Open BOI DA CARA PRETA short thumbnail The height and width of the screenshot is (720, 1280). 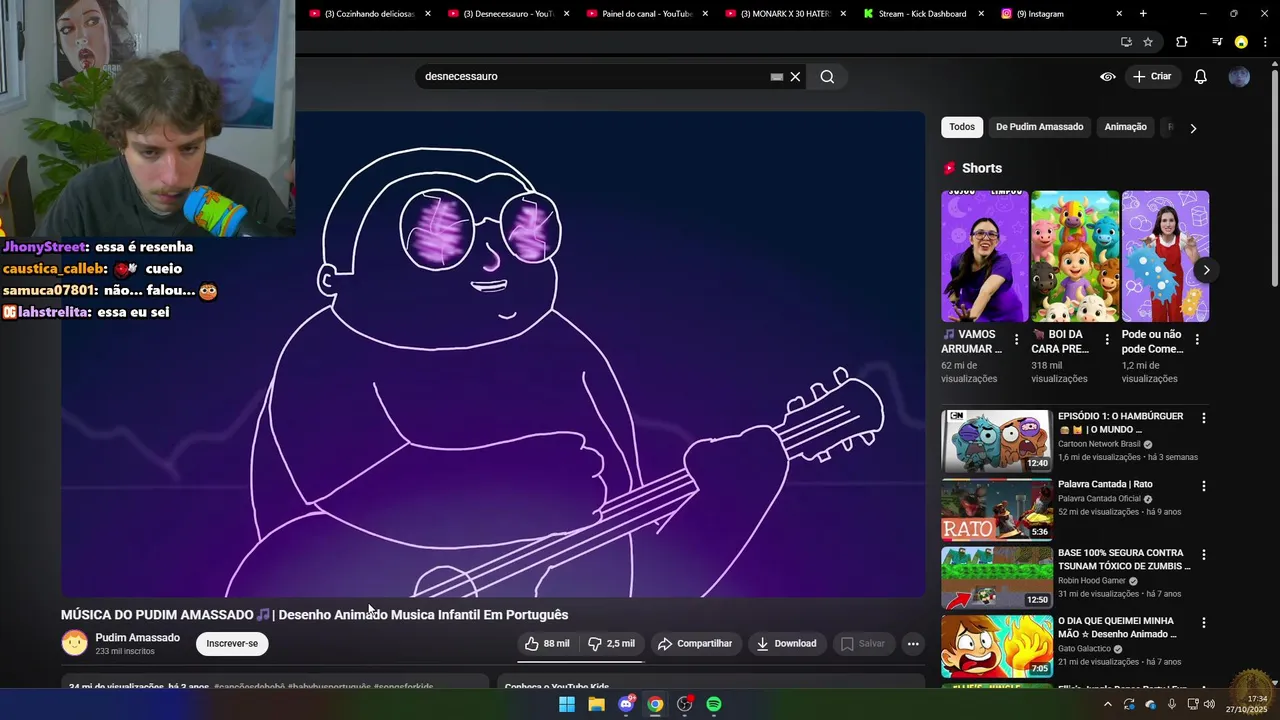pyautogui.click(x=1075, y=256)
